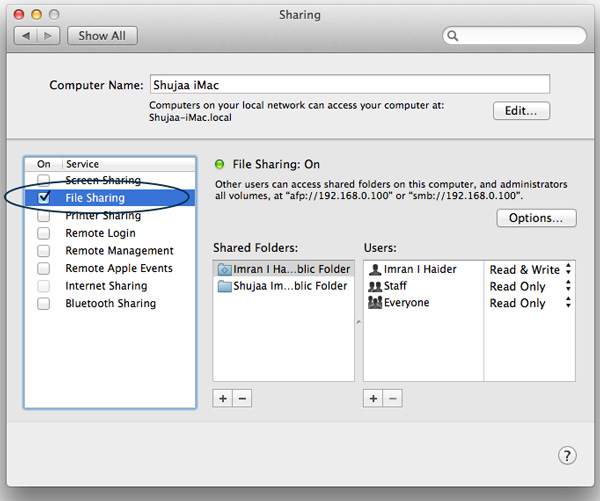Select Remote Management service row

pos(110,251)
